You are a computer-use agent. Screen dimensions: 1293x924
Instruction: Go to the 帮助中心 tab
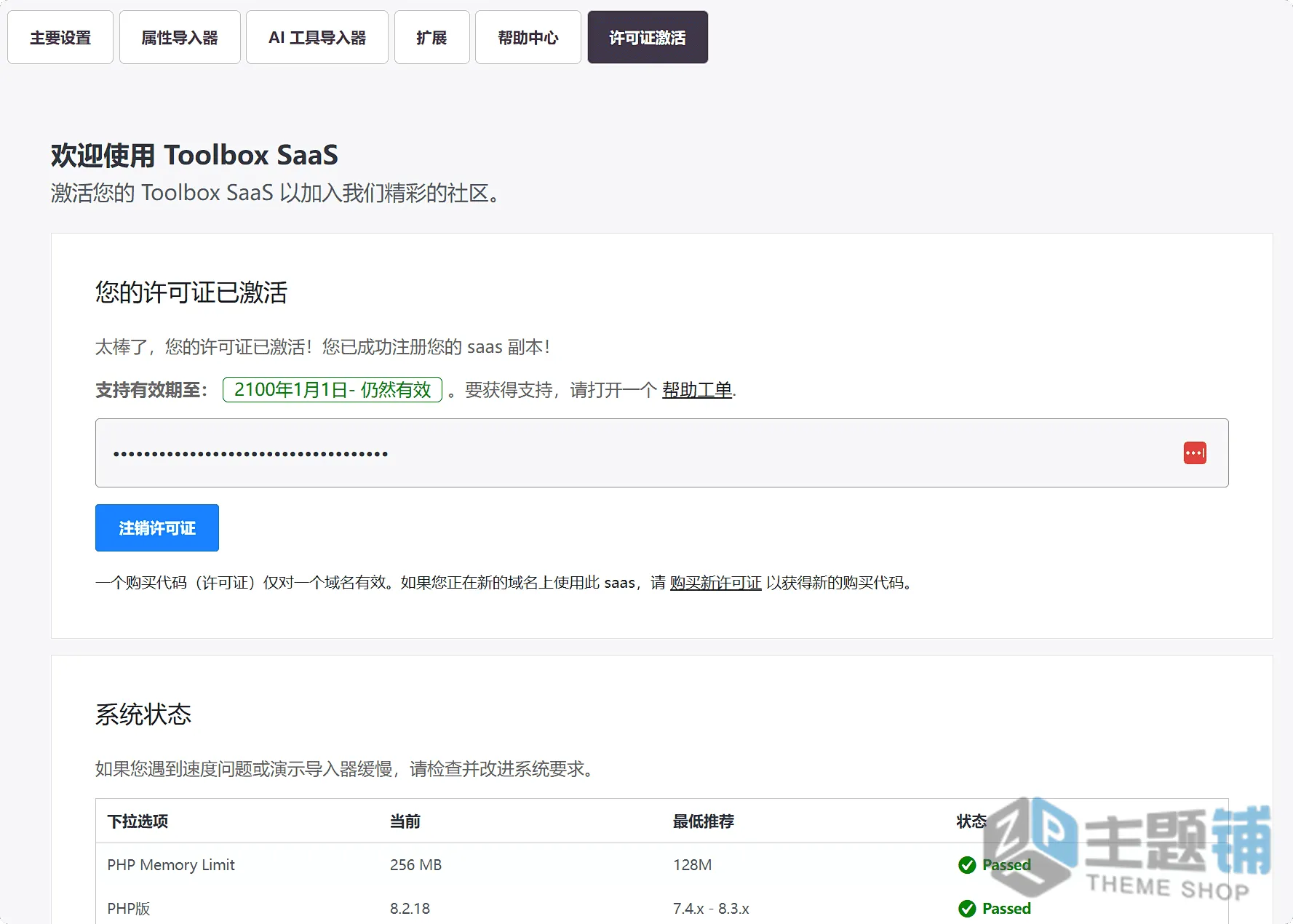528,37
